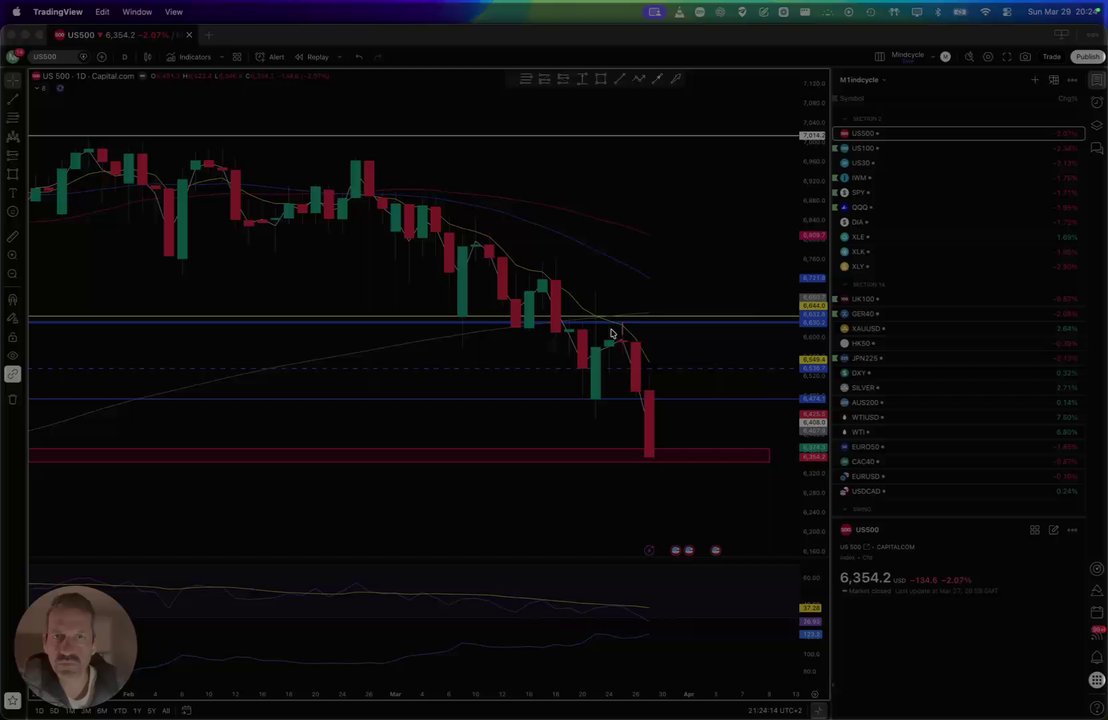1108x720 pixels.
Task: Toggle lock all drawing tools
Action: point(13,337)
